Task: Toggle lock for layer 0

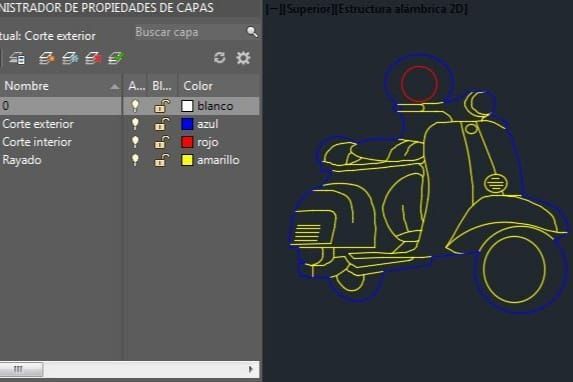Action: pos(162,106)
